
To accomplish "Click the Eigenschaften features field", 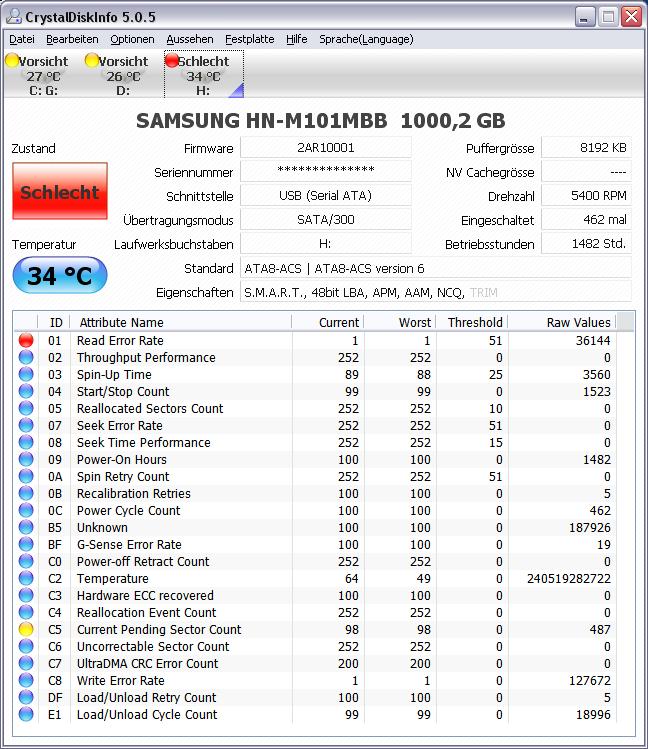I will [x=436, y=292].
